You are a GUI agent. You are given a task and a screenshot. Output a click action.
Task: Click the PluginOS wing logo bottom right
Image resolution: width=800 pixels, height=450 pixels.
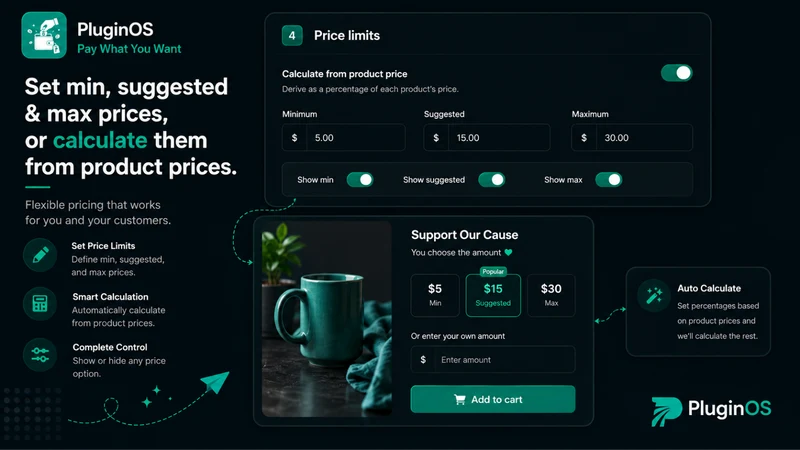point(666,411)
